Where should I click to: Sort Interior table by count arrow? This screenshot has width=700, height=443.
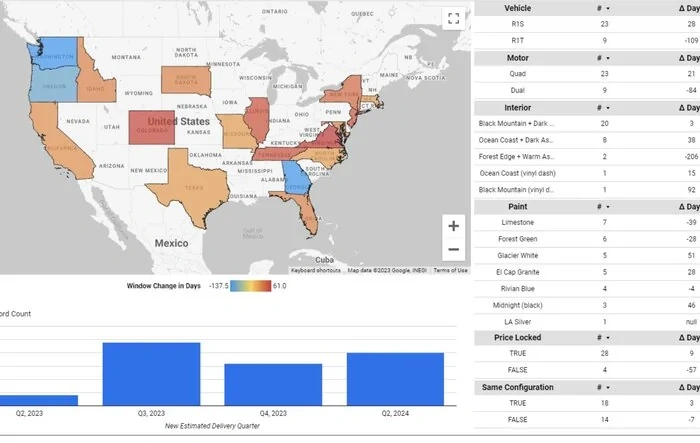point(608,108)
